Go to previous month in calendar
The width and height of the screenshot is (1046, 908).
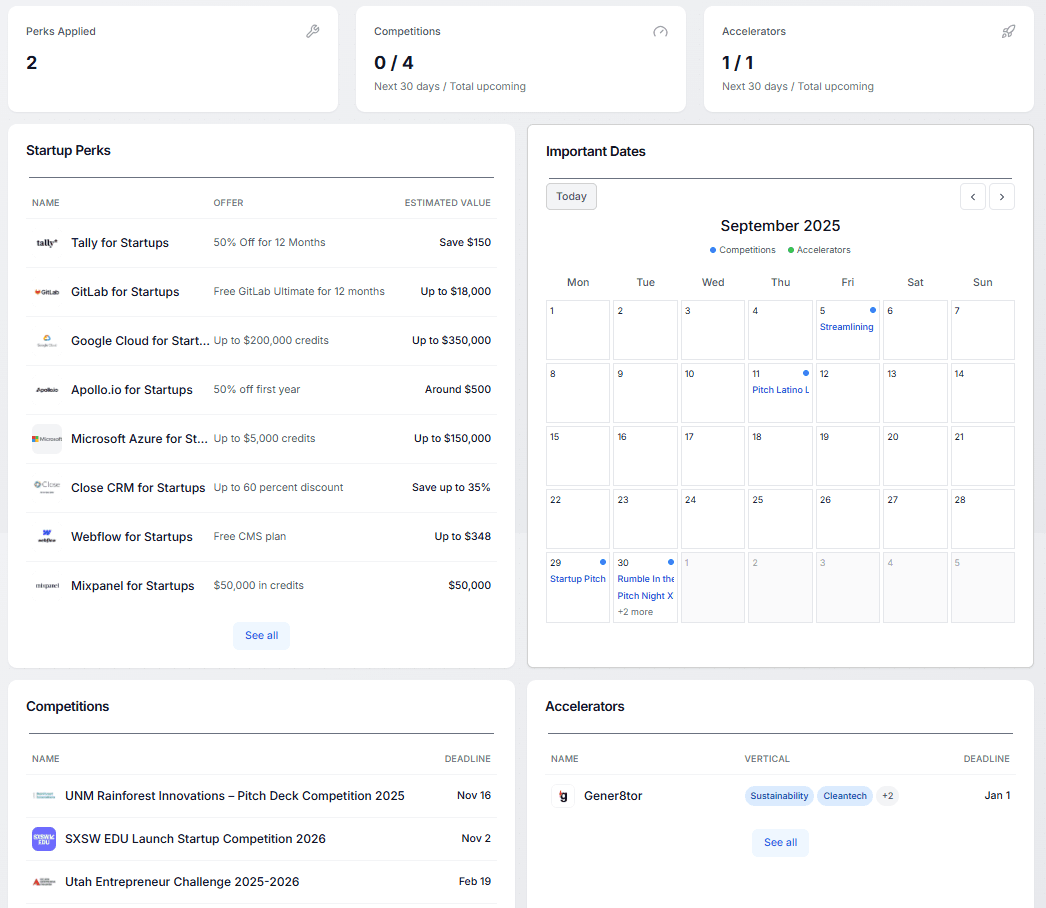973,197
